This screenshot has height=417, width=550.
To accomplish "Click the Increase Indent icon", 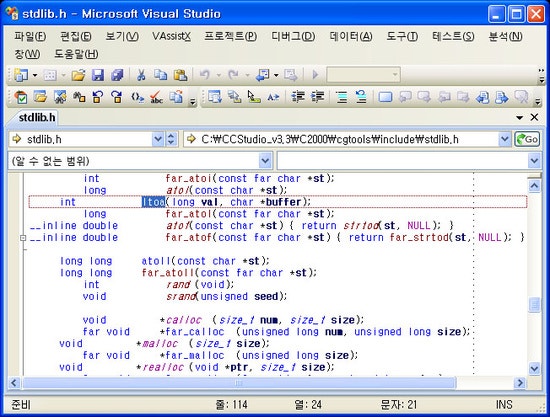I will click(x=317, y=96).
